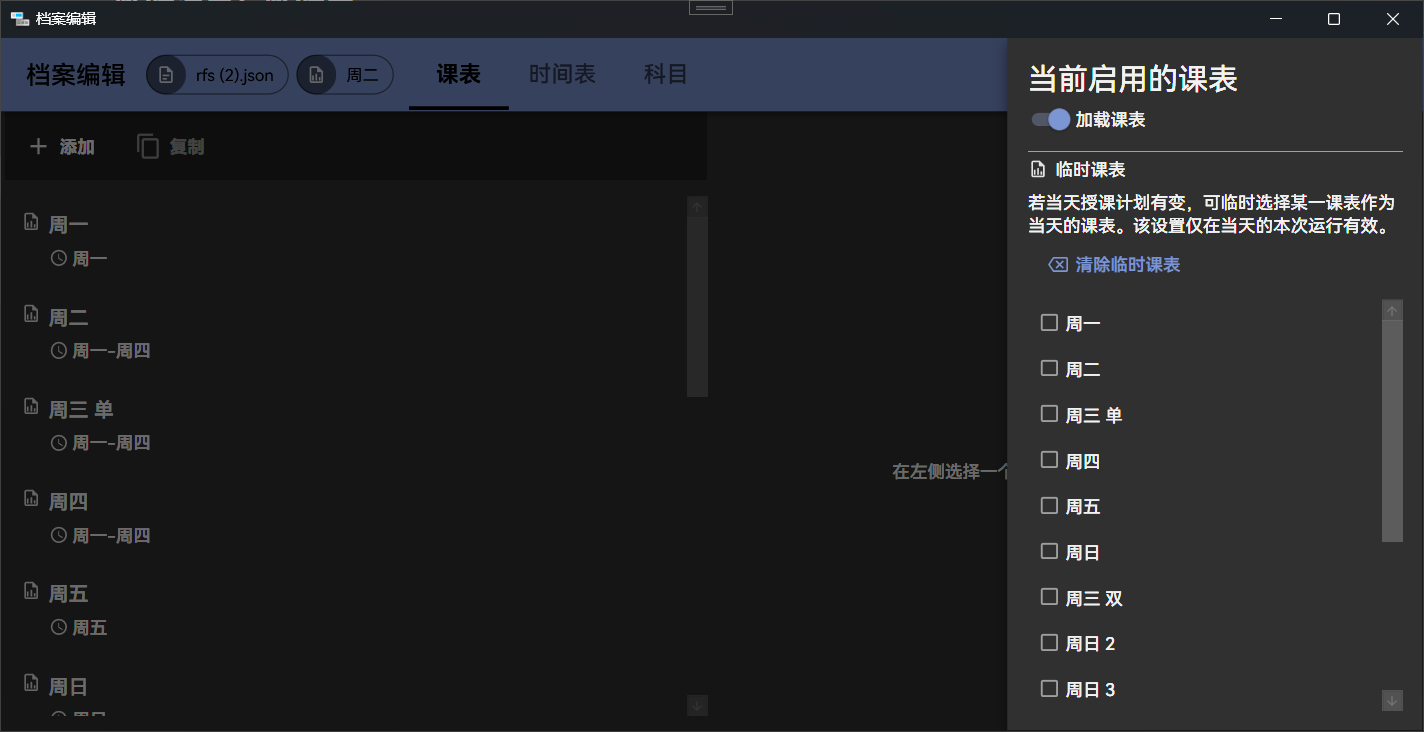Click the 复制 copy icon
Image resolution: width=1424 pixels, height=732 pixels.
point(148,147)
